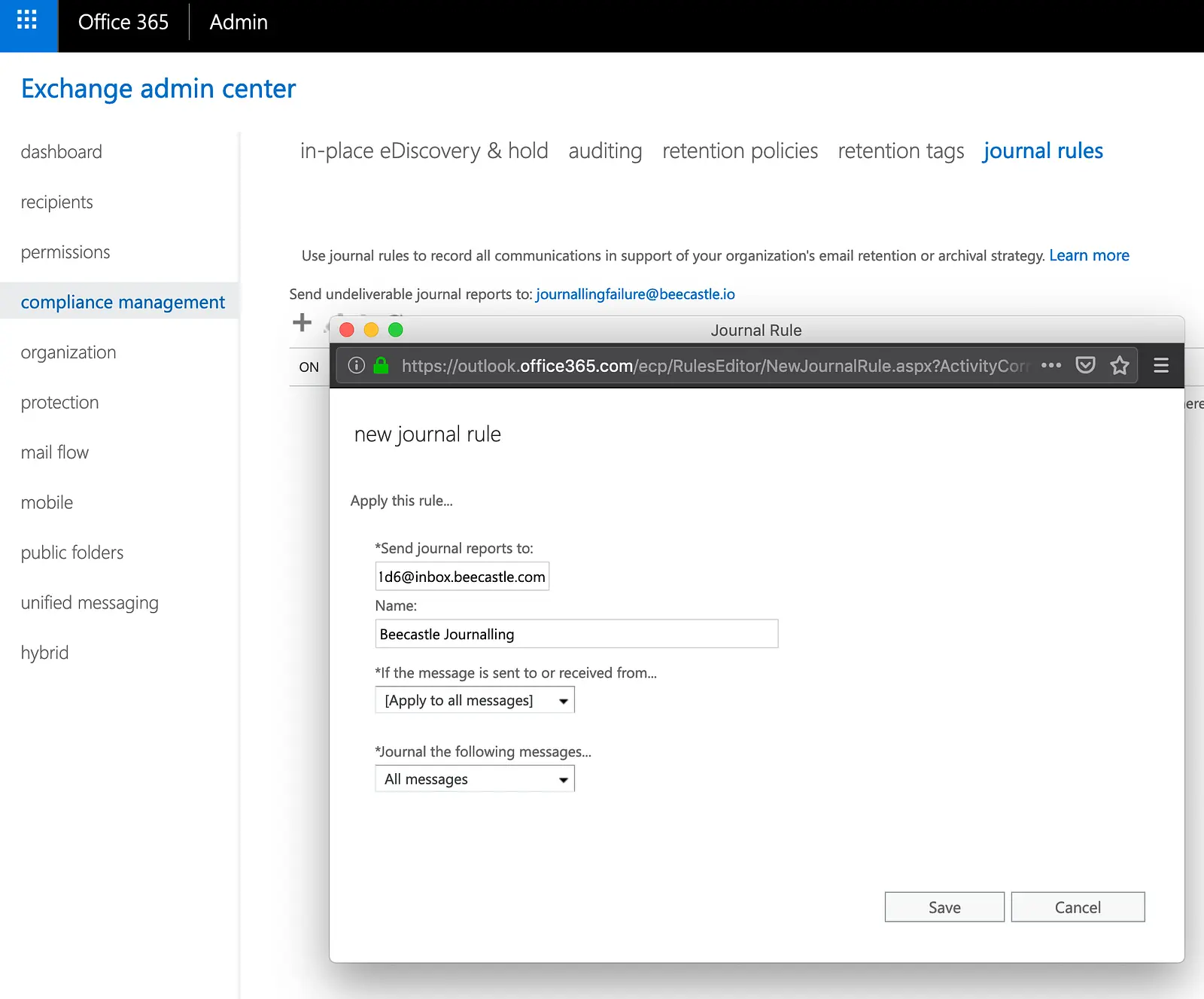Image resolution: width=1204 pixels, height=999 pixels.
Task: Follow the Learn more link
Action: tap(1089, 255)
